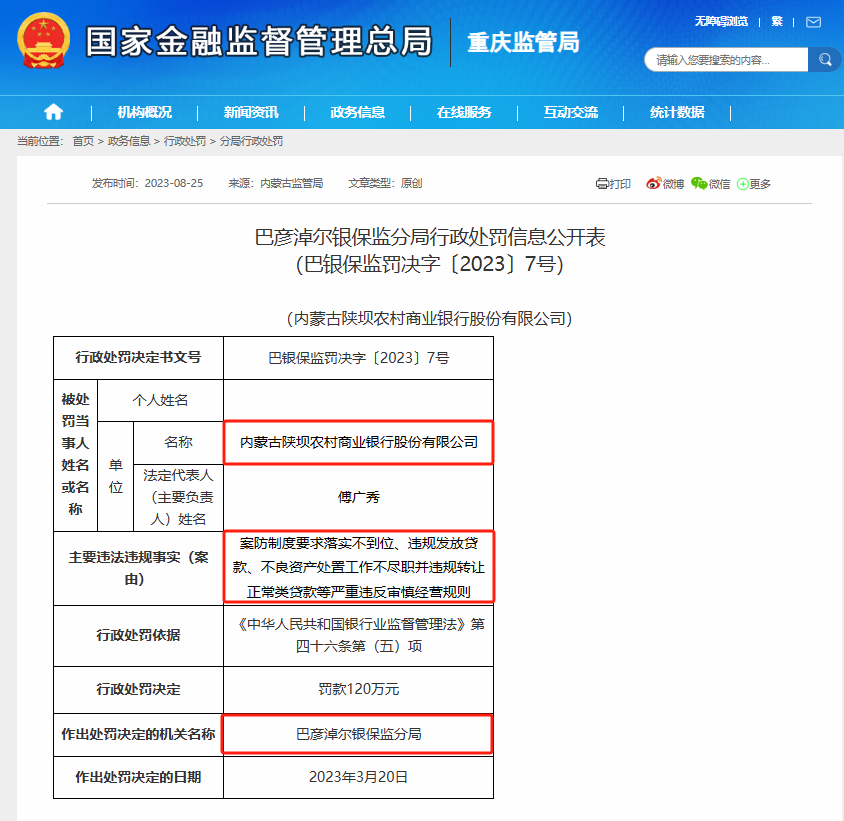Click the 单位 cell
Screen dimensions: 844x821
[x=116, y=476]
